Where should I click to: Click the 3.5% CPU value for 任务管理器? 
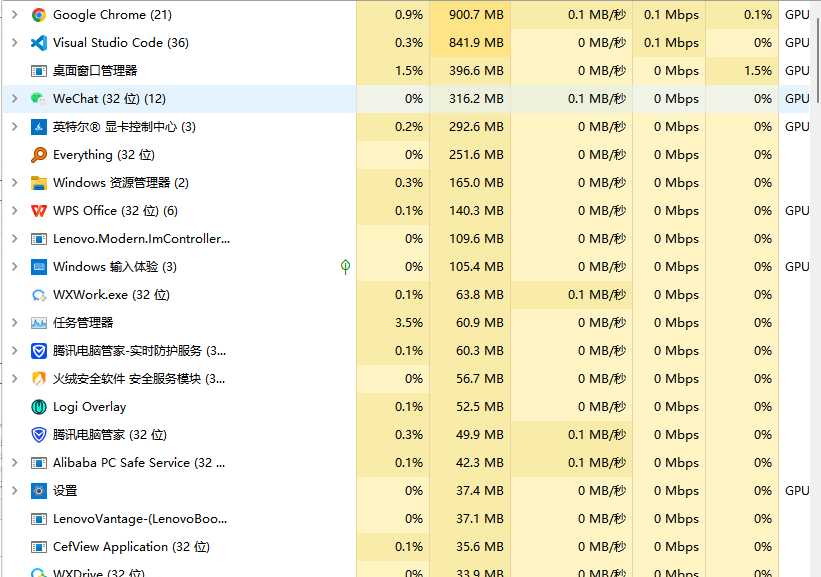tap(409, 323)
